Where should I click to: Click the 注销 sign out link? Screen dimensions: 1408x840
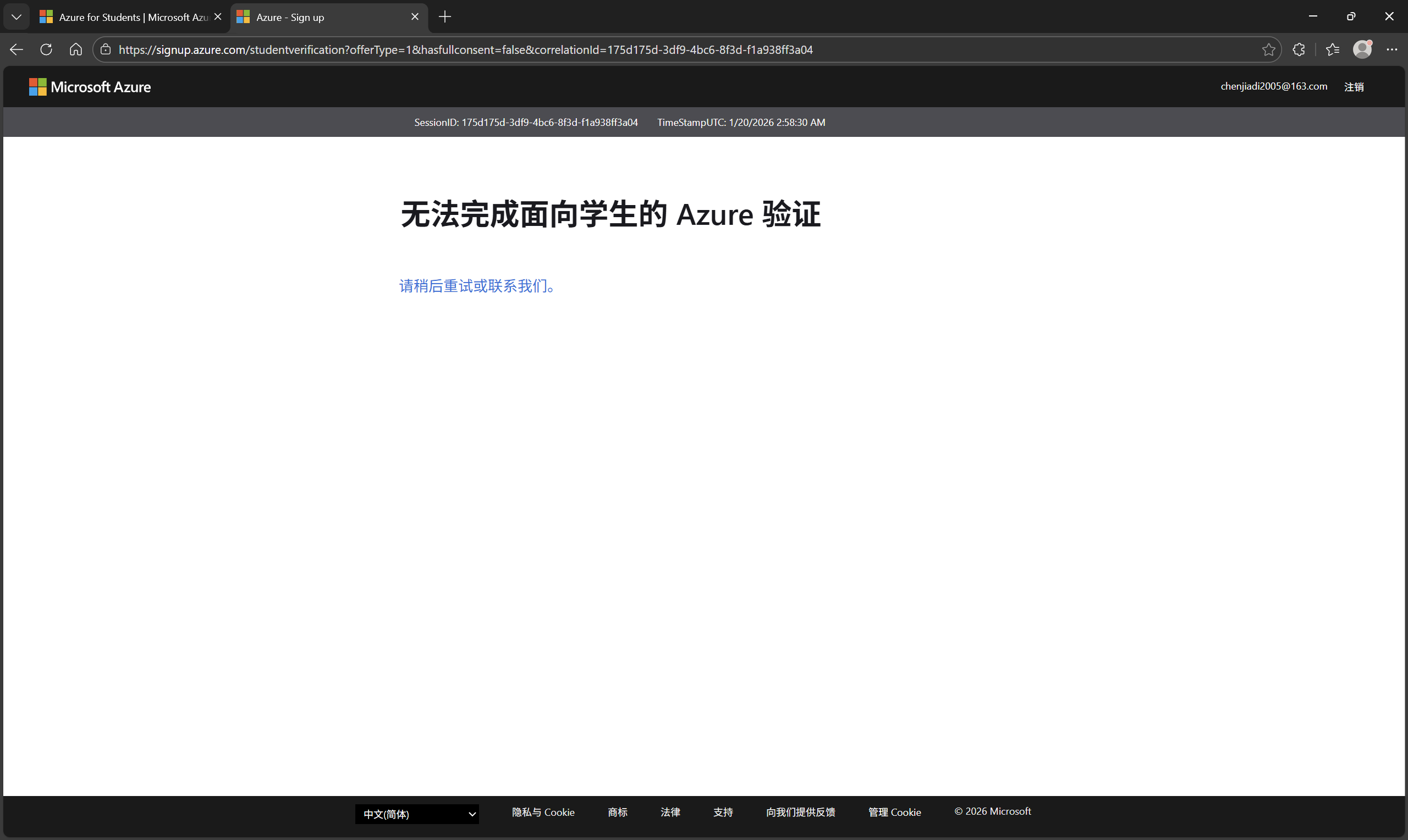(1354, 86)
